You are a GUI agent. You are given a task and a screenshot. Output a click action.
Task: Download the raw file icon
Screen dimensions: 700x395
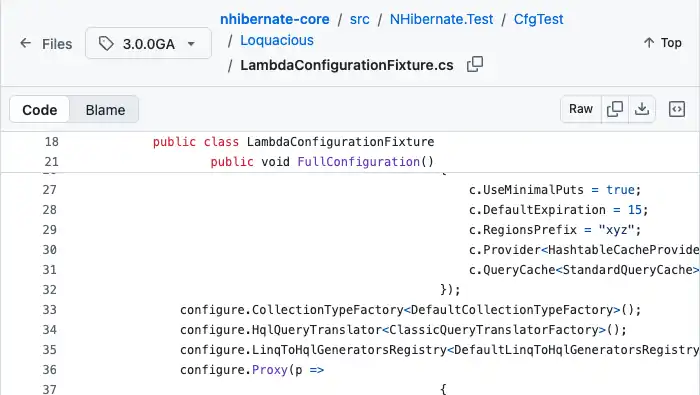coord(642,109)
